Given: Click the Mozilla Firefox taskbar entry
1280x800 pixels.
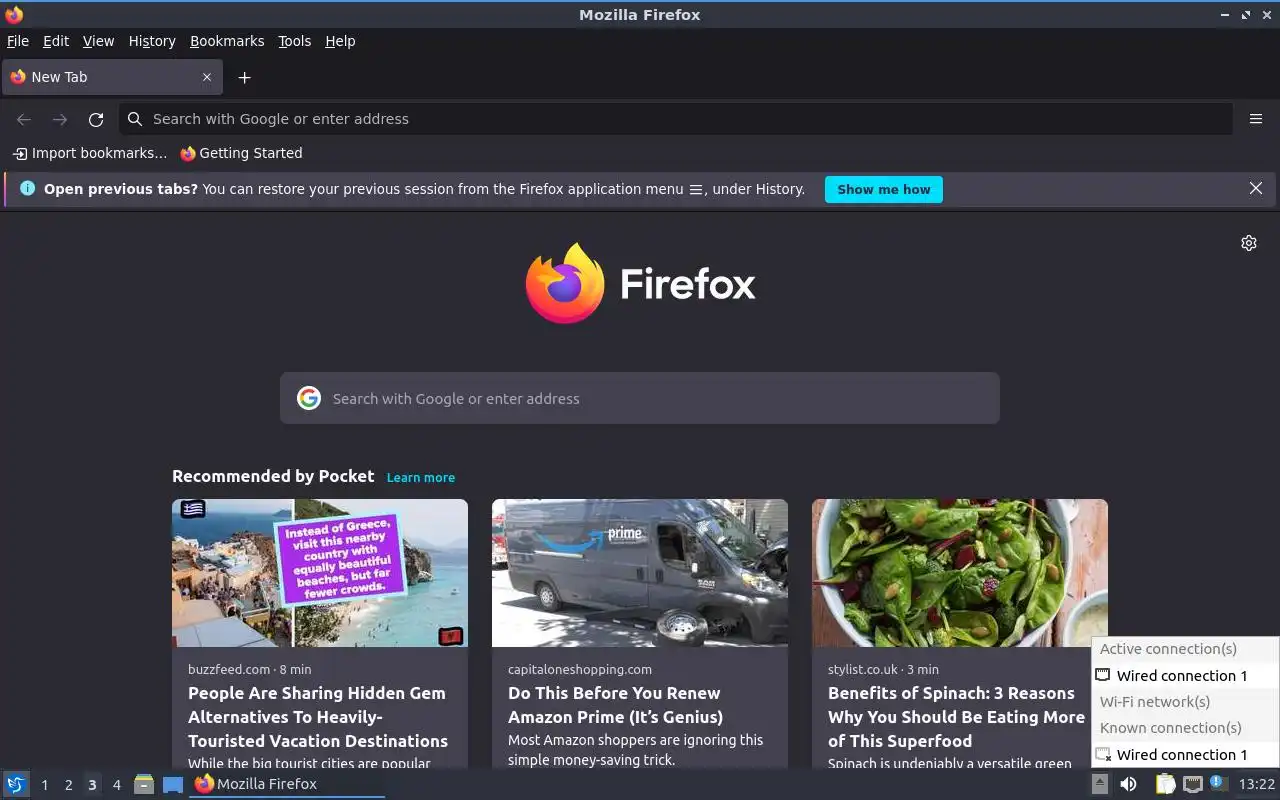Looking at the screenshot, I should coord(288,784).
